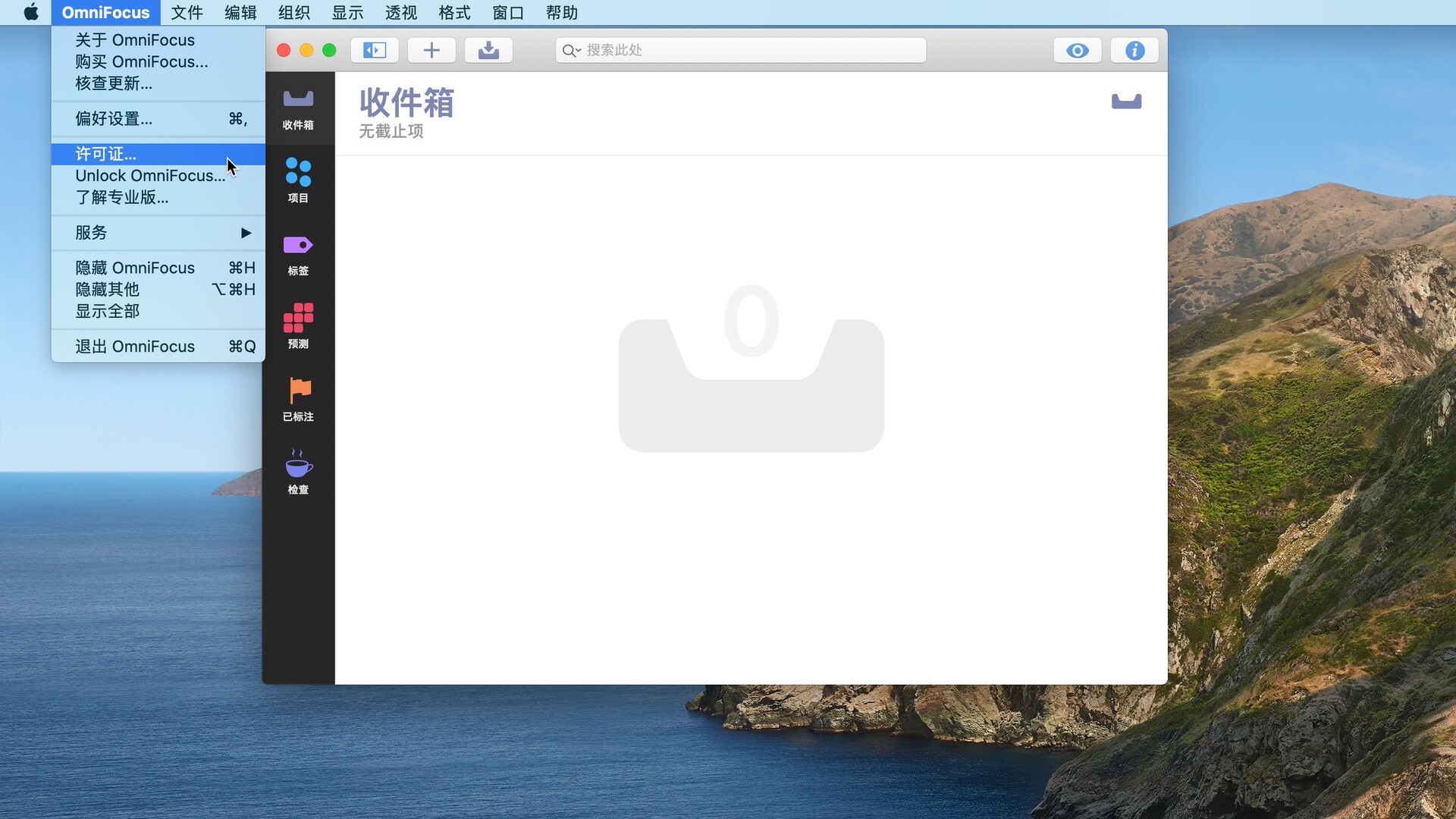
Task: Open the 格式 menu
Action: click(x=454, y=12)
